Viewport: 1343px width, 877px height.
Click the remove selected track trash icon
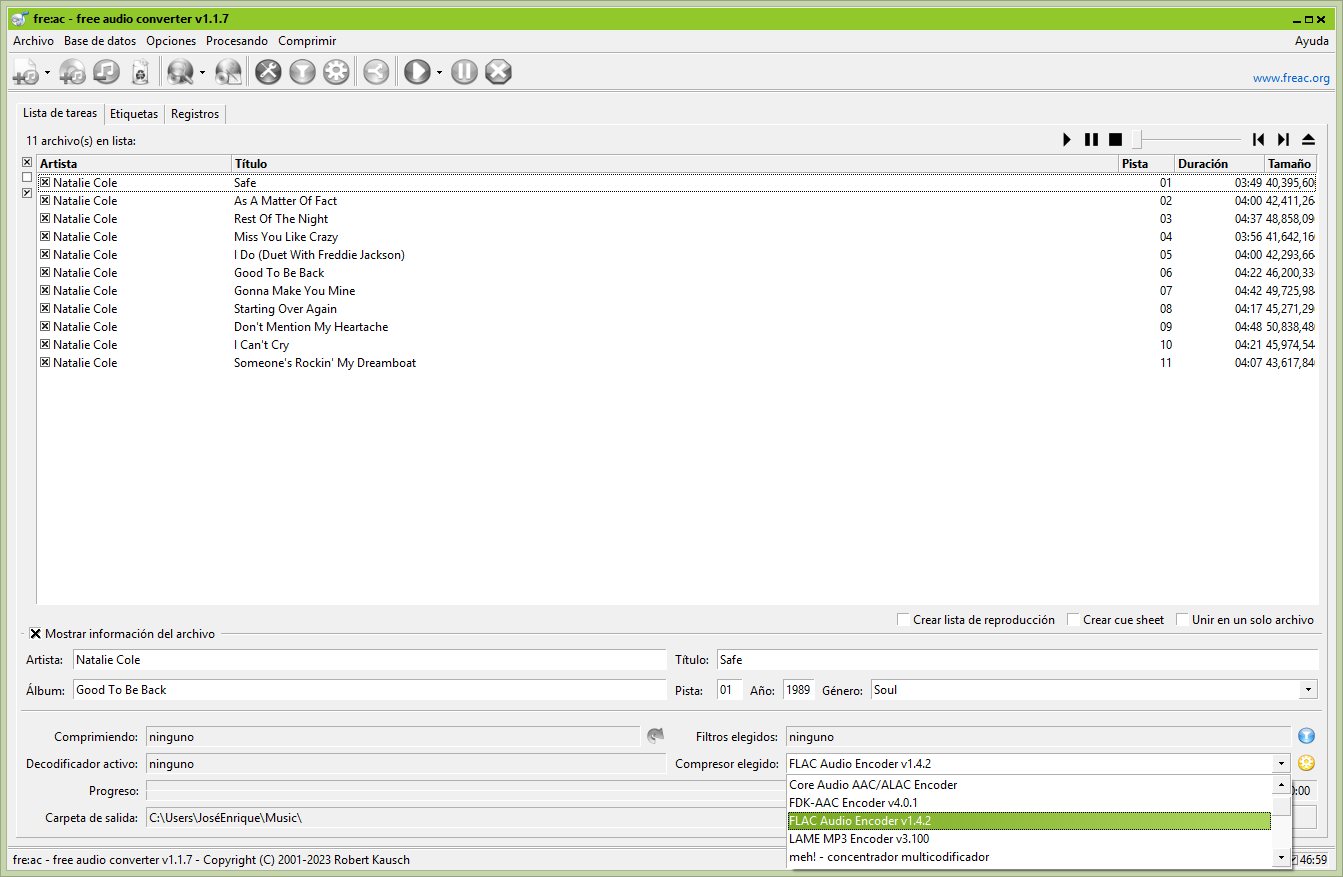pos(141,72)
